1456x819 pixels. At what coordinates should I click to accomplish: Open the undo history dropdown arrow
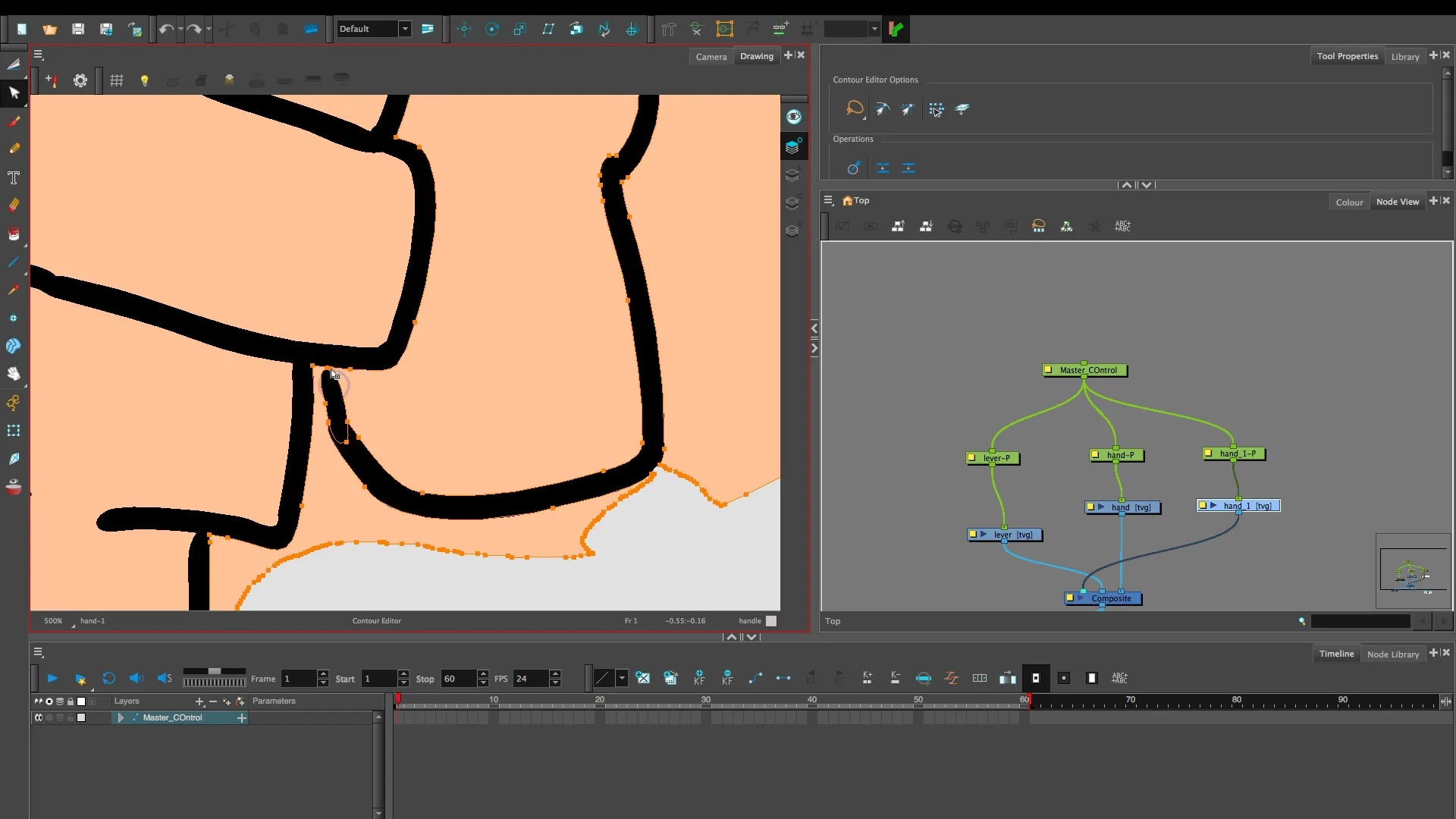[180, 29]
